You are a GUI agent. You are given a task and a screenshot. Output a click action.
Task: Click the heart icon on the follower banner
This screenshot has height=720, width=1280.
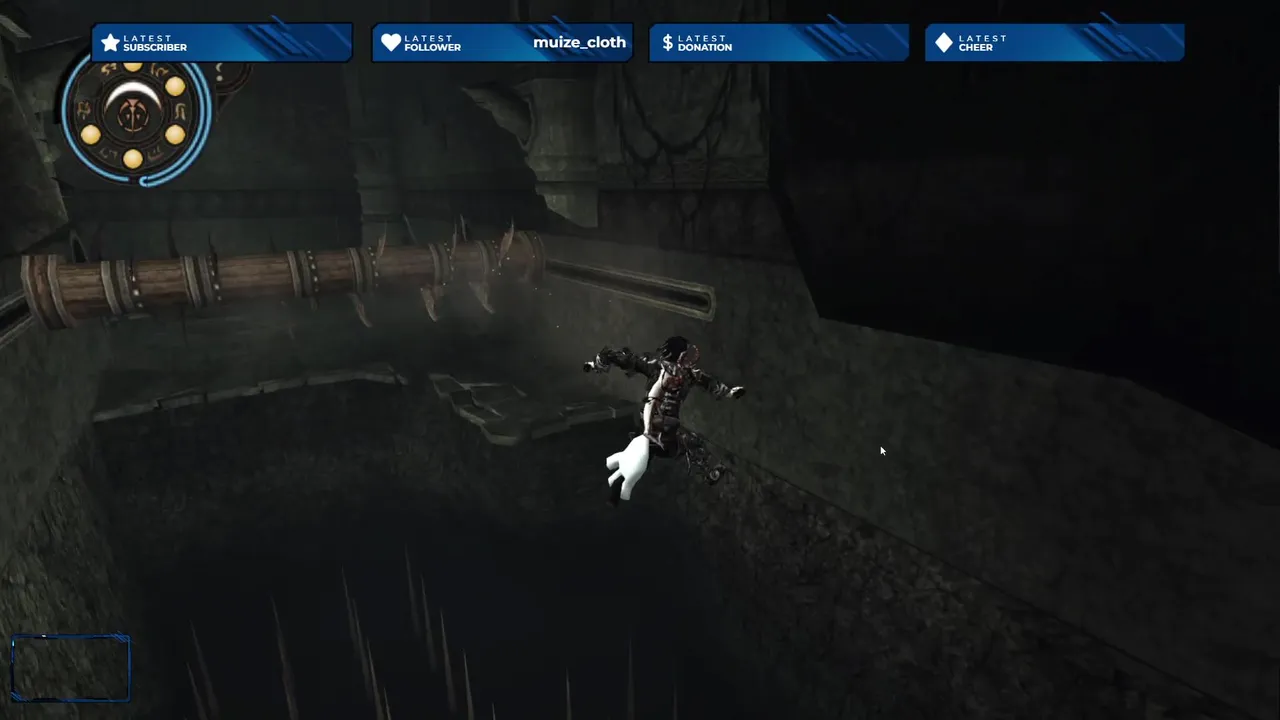coord(391,43)
